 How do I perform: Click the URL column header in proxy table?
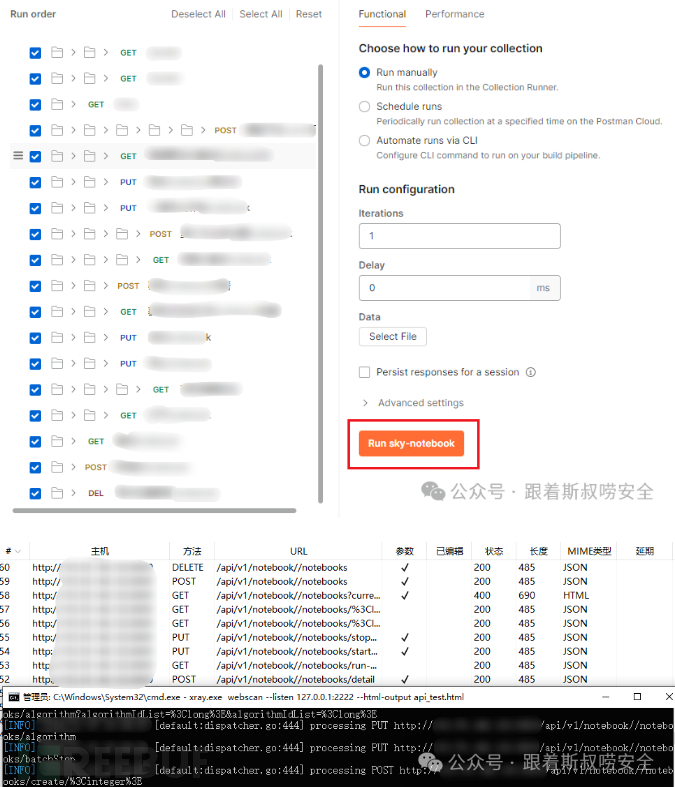point(298,551)
